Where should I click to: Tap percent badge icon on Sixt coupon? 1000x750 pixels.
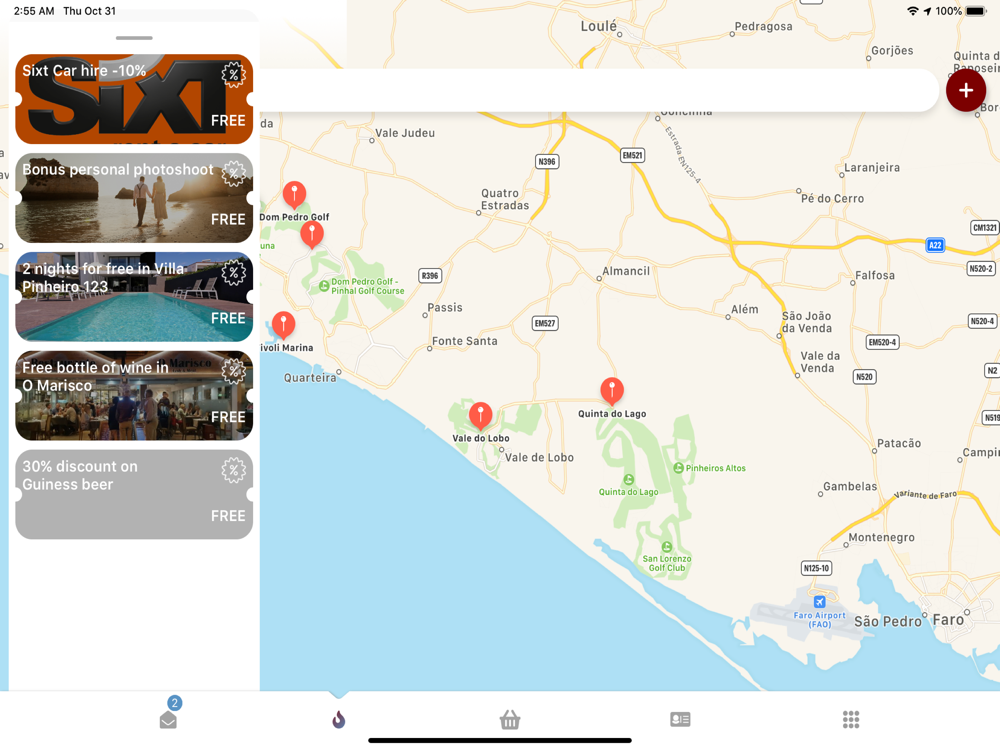click(233, 75)
